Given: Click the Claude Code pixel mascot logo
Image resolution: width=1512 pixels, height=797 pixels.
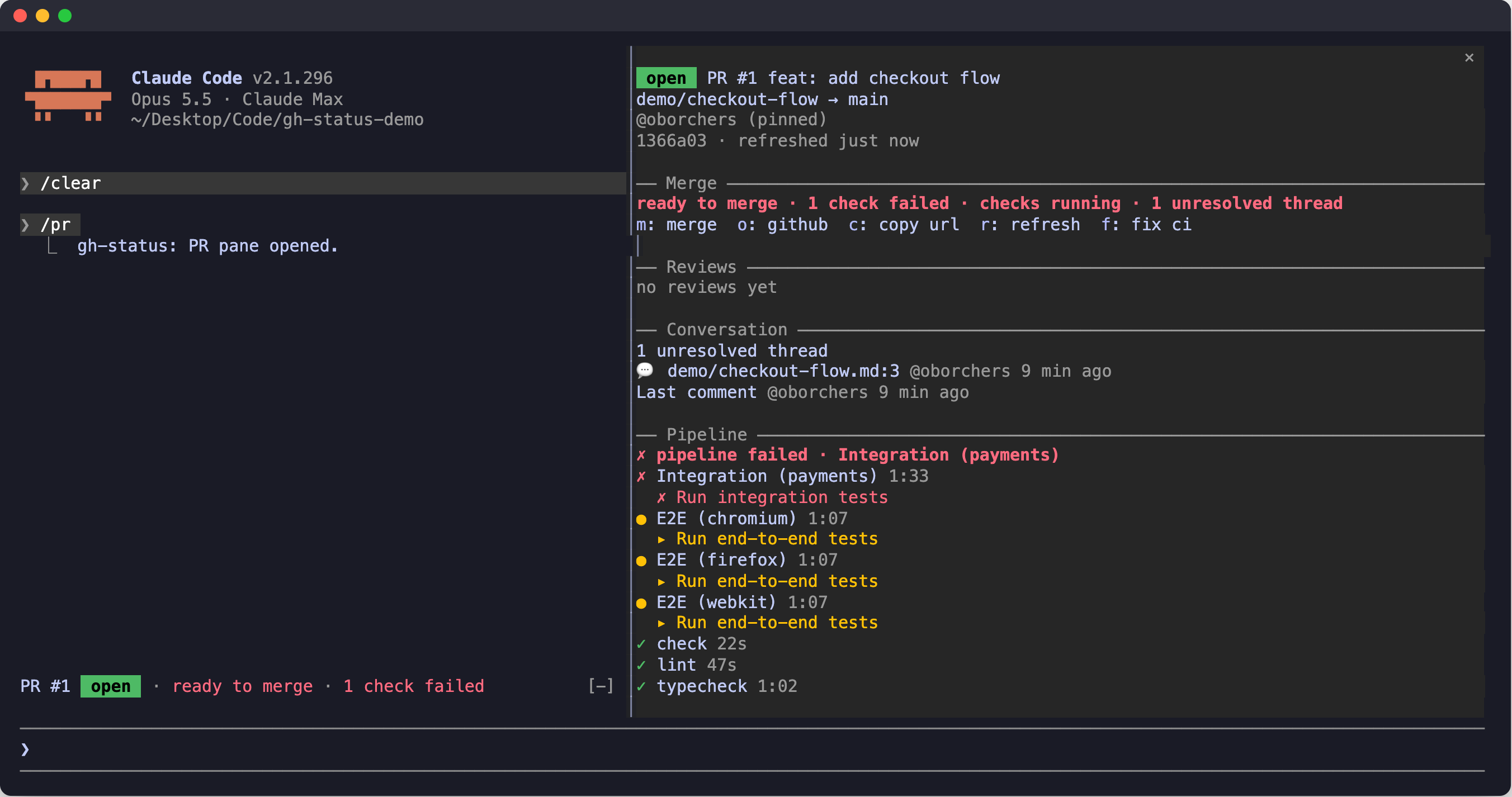Looking at the screenshot, I should 68,96.
